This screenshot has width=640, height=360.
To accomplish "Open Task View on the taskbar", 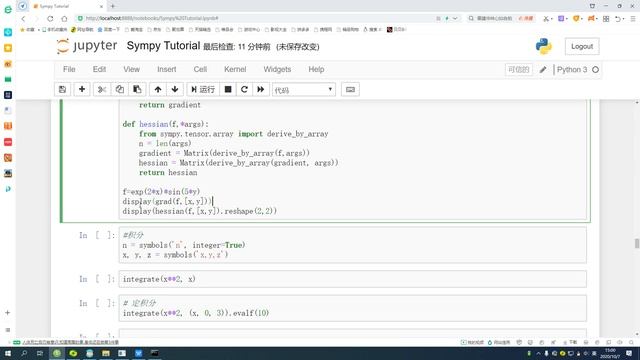I will 40,353.
